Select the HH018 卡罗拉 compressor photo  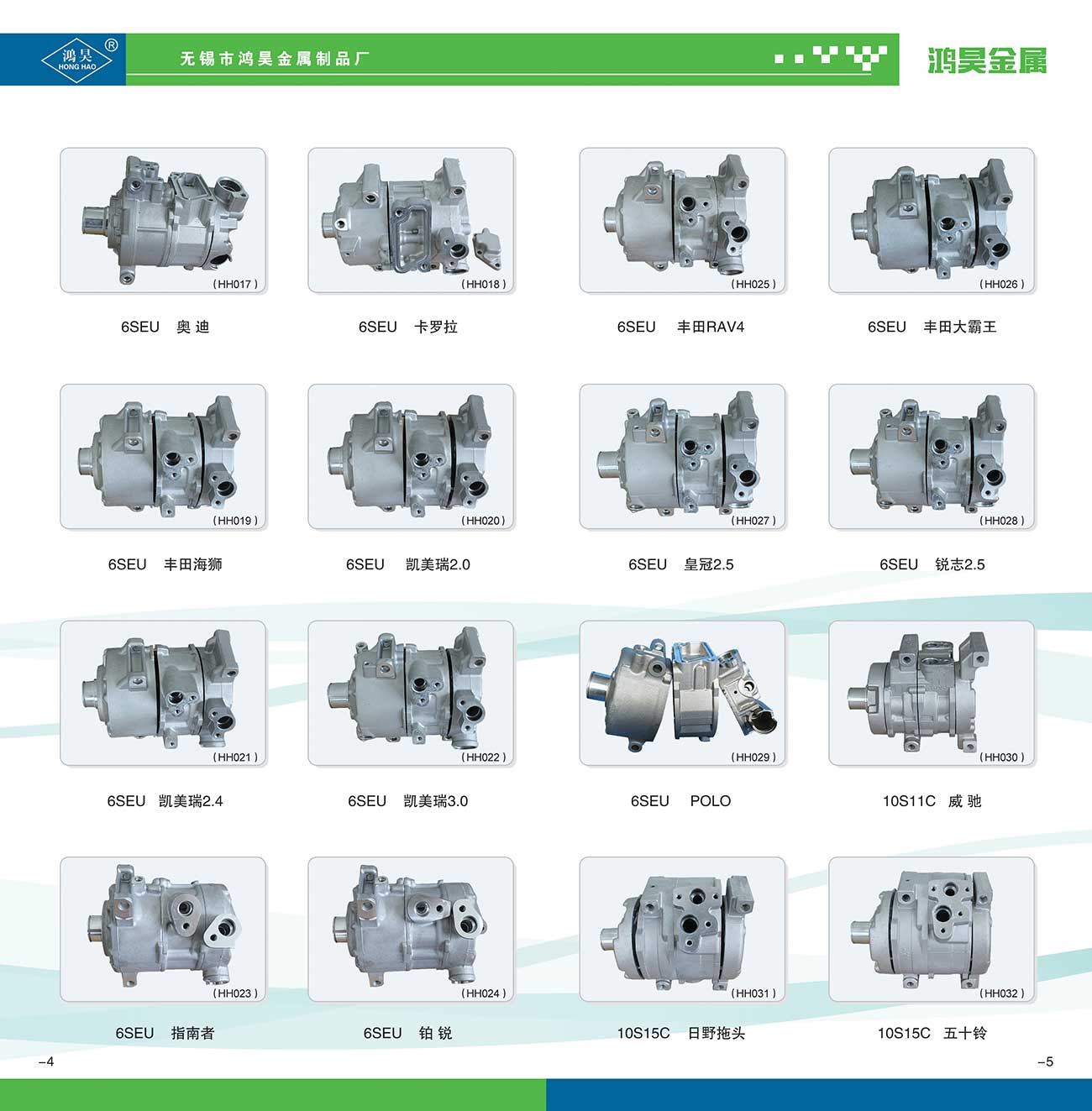click(x=411, y=220)
